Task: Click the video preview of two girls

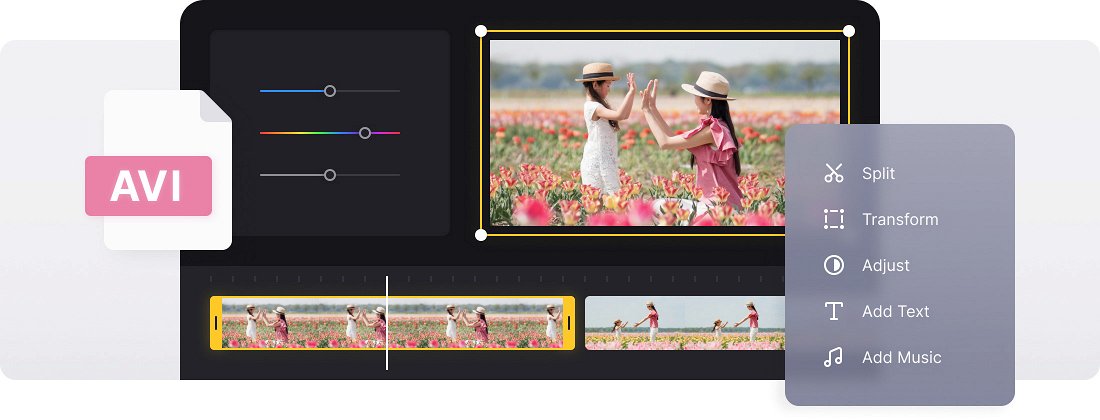Action: (x=664, y=133)
